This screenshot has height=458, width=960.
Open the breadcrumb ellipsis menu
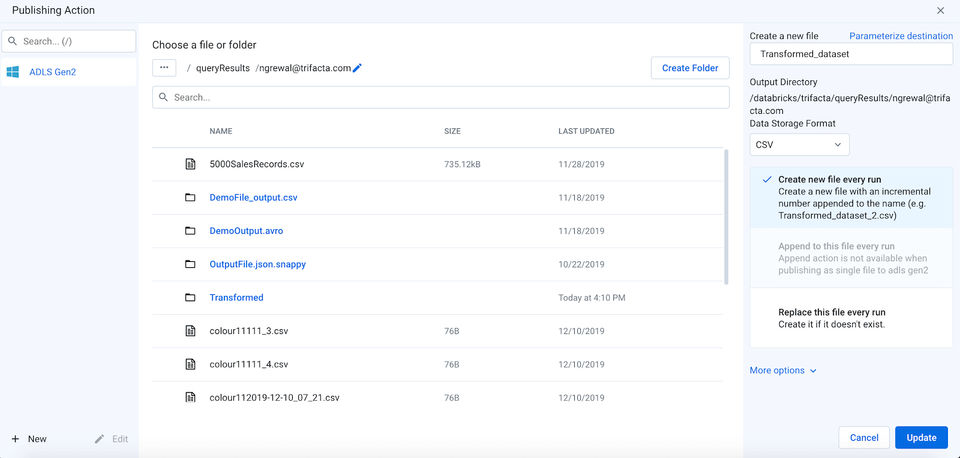click(164, 68)
